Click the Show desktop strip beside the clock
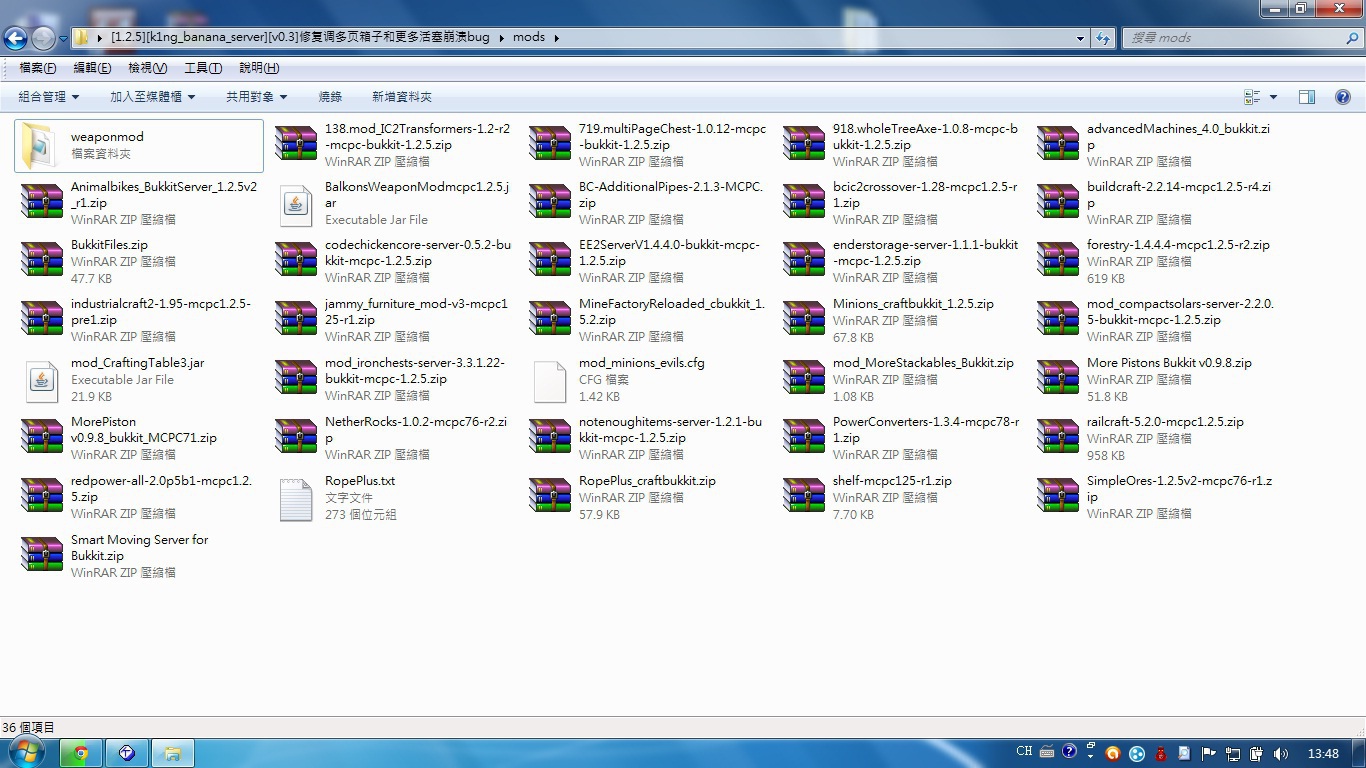This screenshot has width=1366, height=768. pyautogui.click(x=1359, y=753)
